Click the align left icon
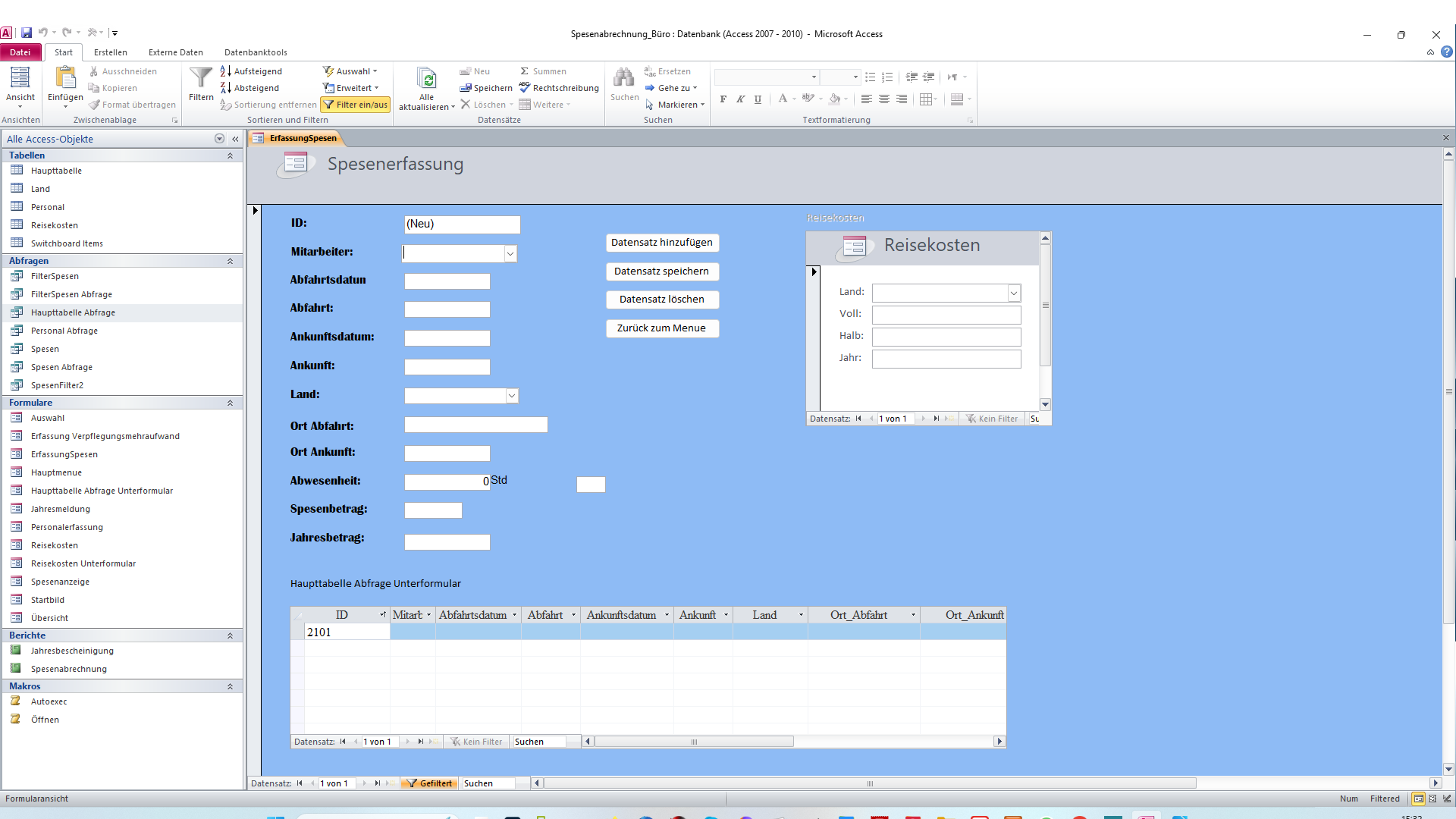The image size is (1456, 819). pyautogui.click(x=867, y=99)
